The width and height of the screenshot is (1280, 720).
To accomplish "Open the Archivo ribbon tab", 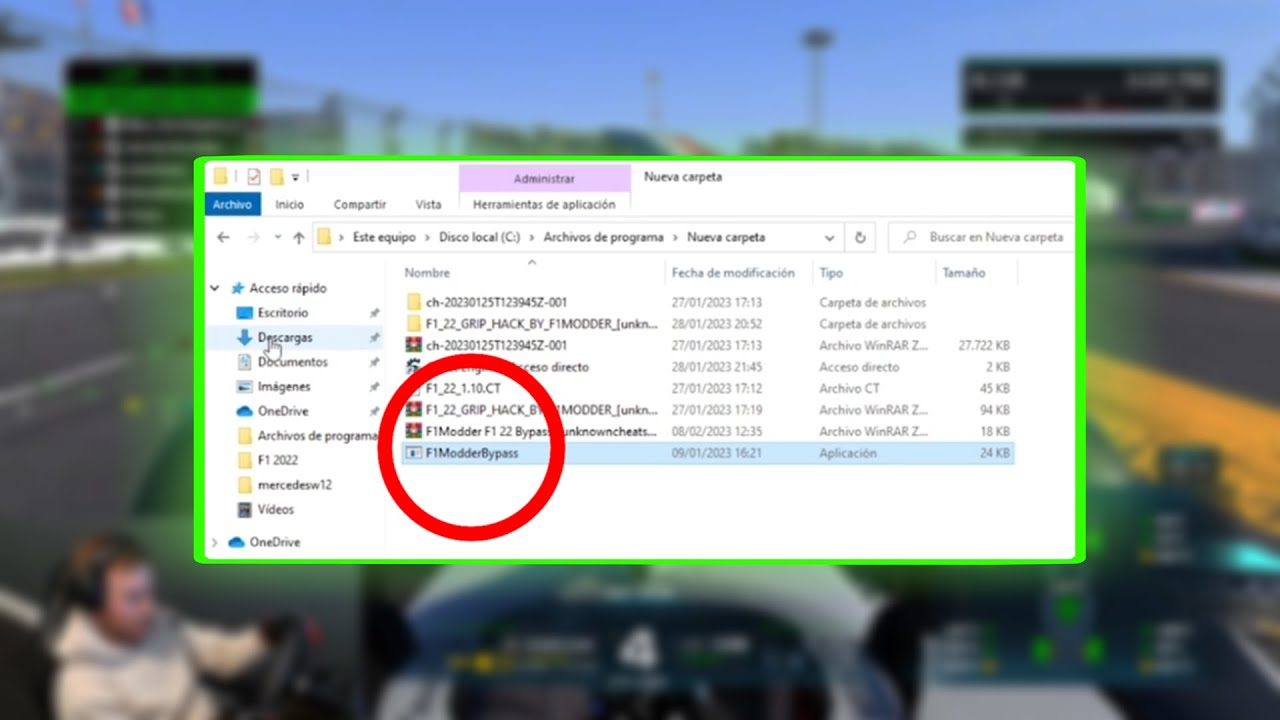I will (x=233, y=204).
